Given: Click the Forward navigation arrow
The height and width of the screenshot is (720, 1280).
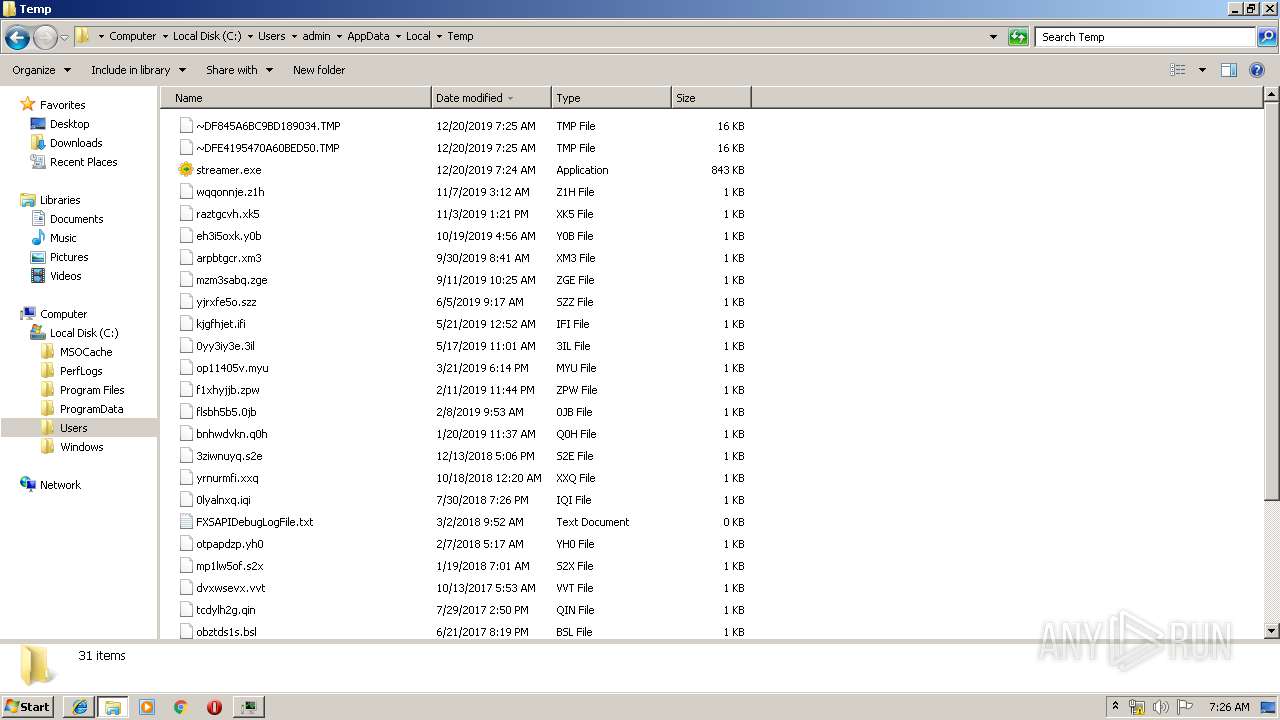Looking at the screenshot, I should pyautogui.click(x=46, y=37).
